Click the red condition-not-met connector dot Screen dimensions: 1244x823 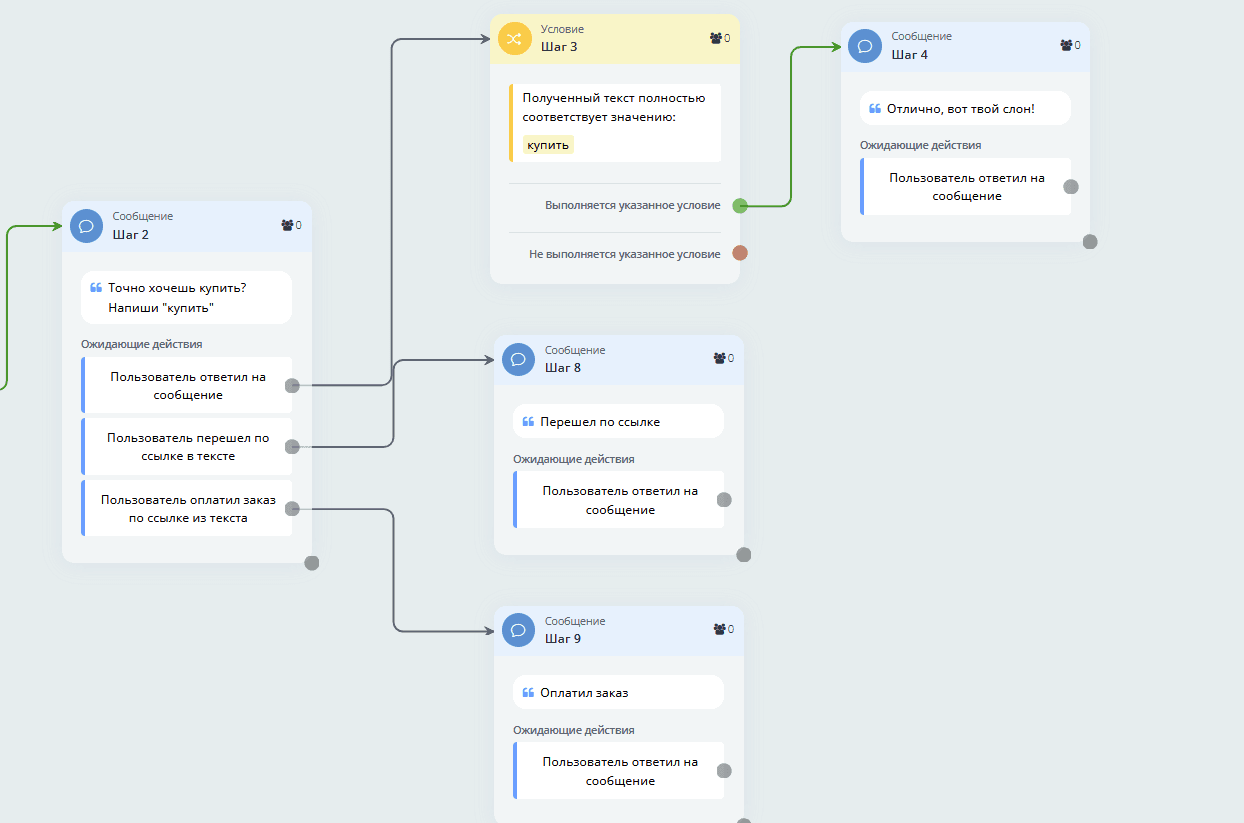point(740,253)
